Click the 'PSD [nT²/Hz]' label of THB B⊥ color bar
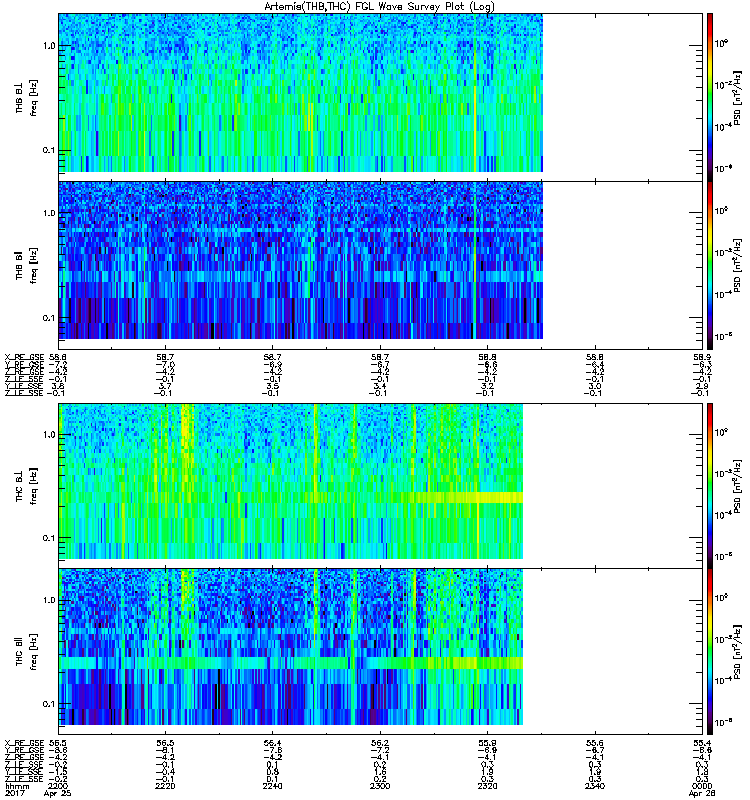 click(737, 98)
